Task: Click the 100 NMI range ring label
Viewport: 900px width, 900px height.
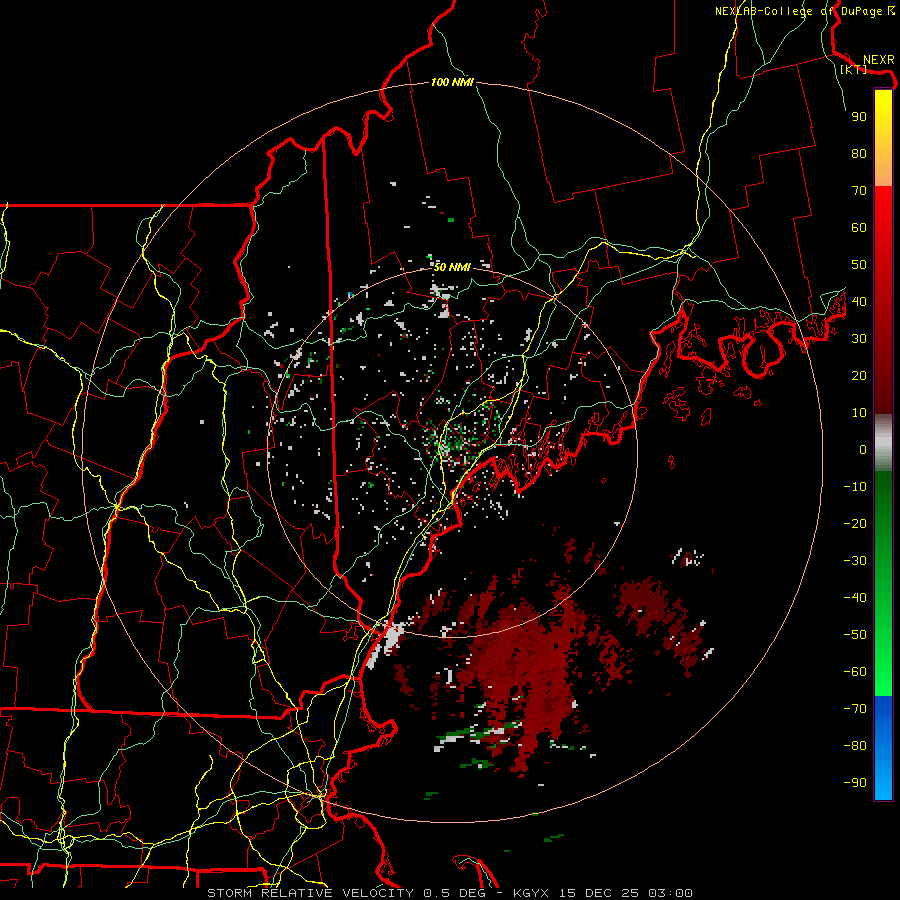Action: pyautogui.click(x=452, y=83)
